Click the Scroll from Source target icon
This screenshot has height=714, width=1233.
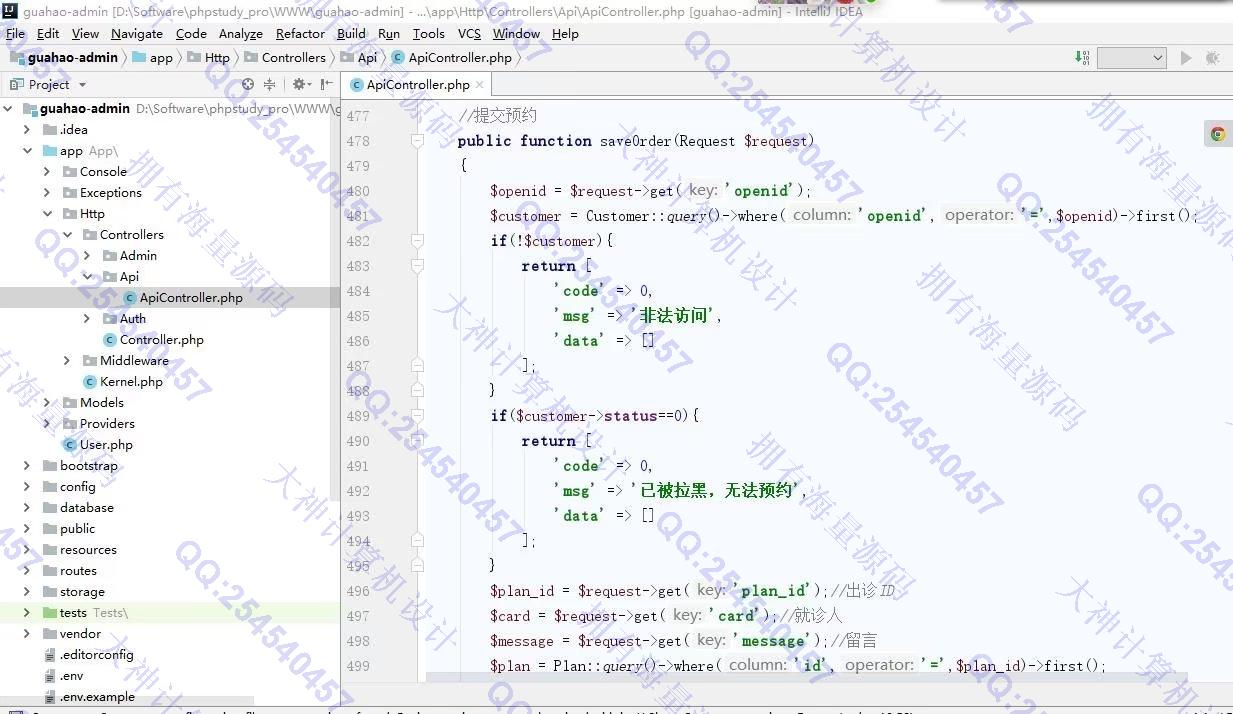click(x=248, y=85)
